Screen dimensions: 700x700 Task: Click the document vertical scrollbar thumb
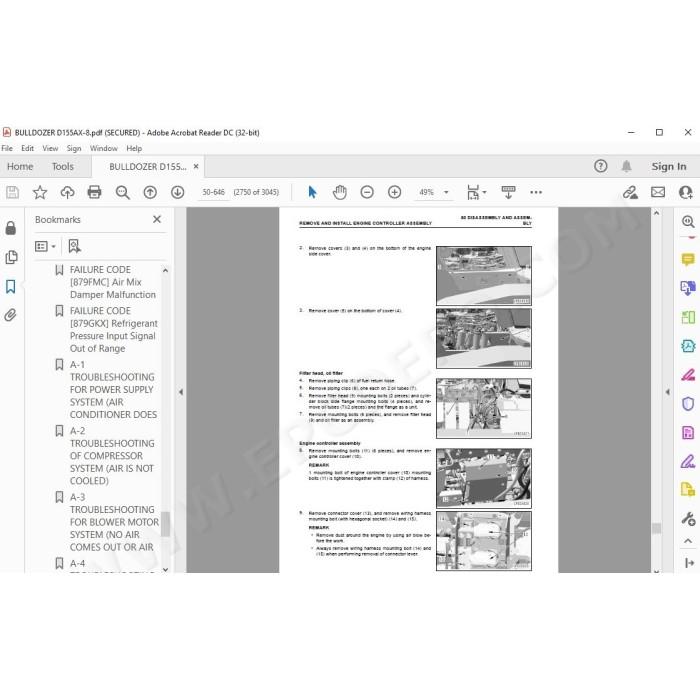pos(656,528)
